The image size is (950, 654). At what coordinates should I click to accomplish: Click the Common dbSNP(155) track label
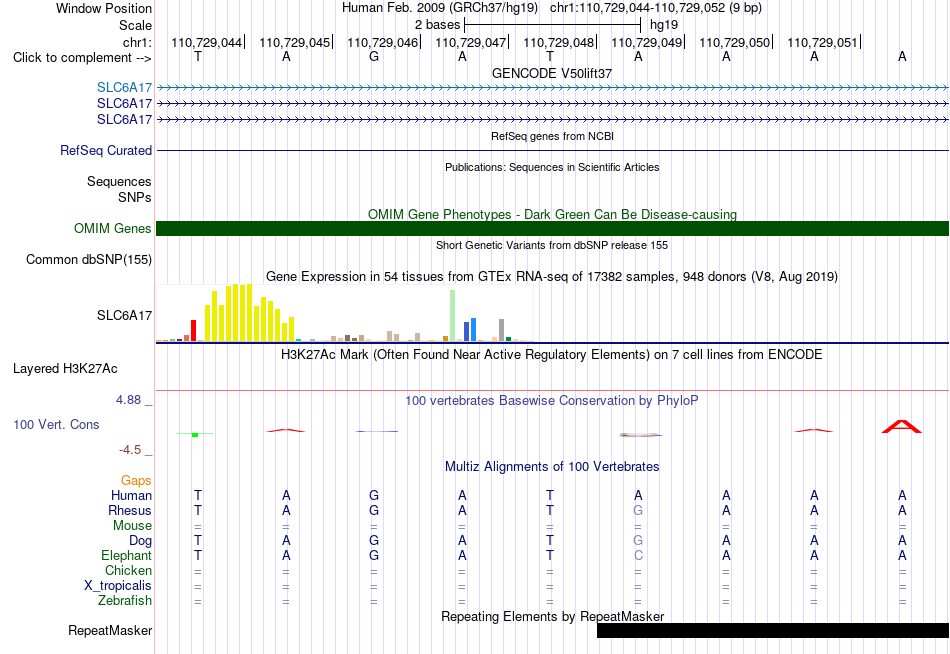coord(88,259)
